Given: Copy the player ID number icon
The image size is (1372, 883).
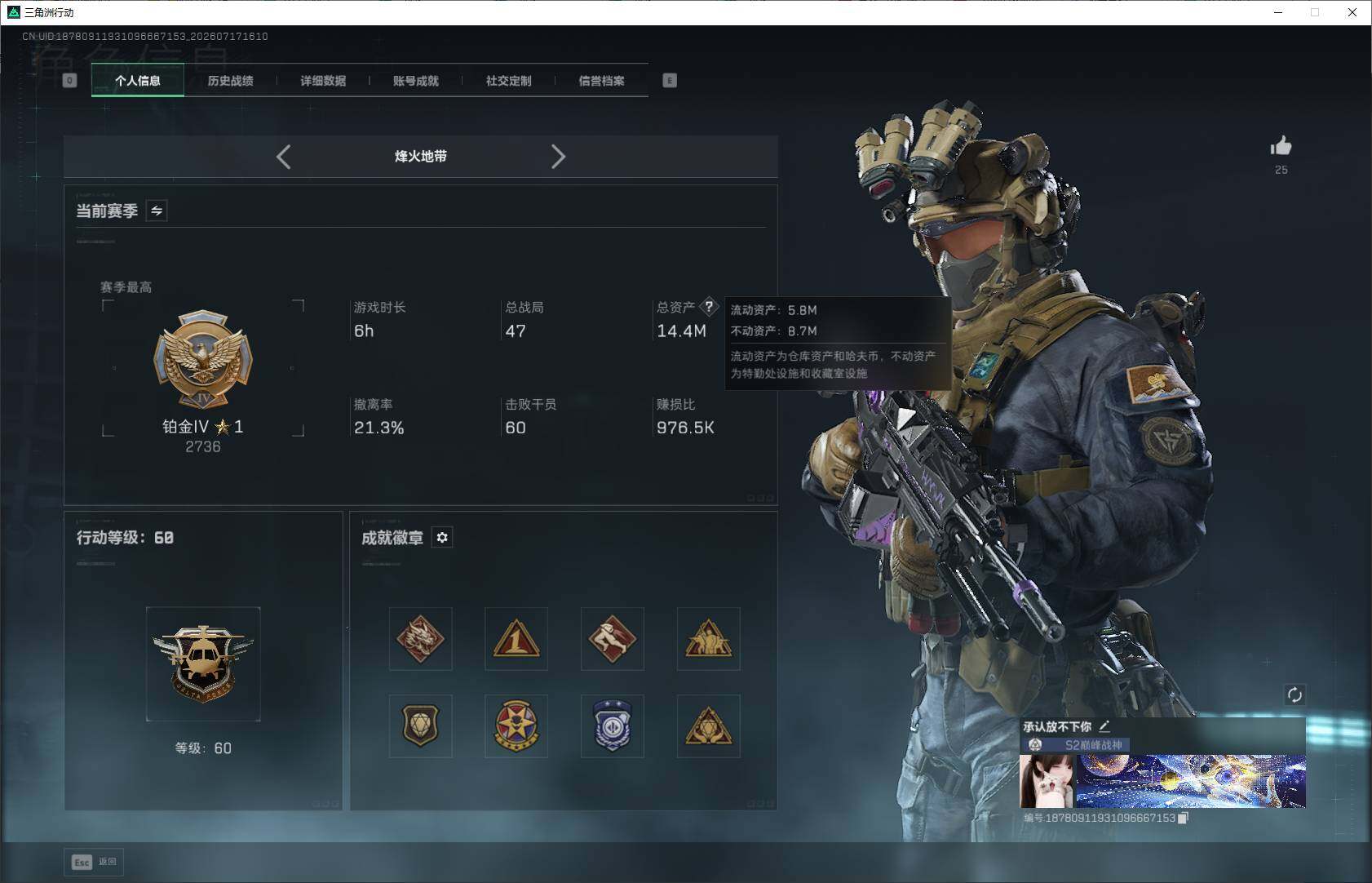Looking at the screenshot, I should click(x=1184, y=818).
